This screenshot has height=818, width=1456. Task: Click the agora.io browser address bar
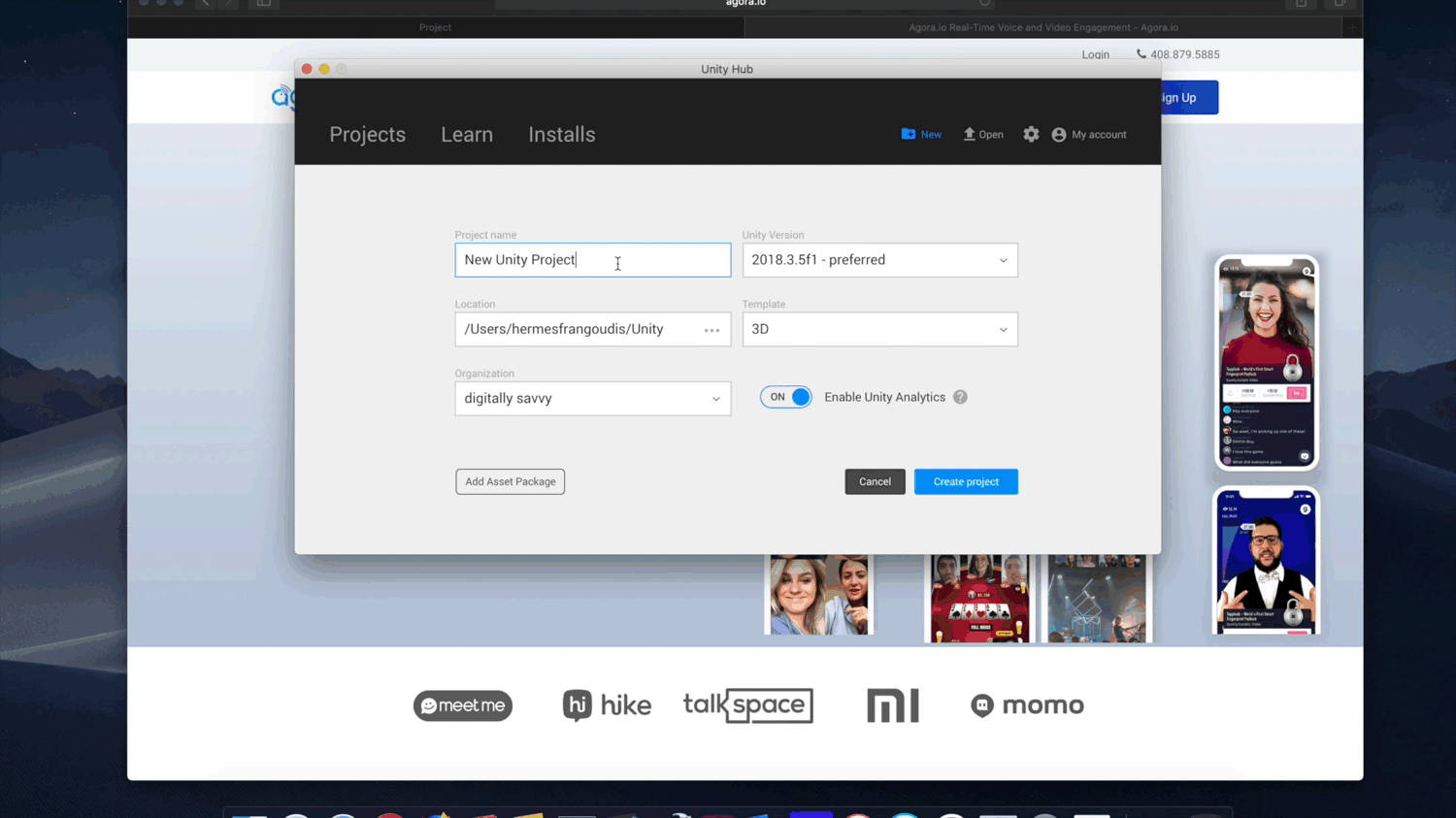point(745,4)
